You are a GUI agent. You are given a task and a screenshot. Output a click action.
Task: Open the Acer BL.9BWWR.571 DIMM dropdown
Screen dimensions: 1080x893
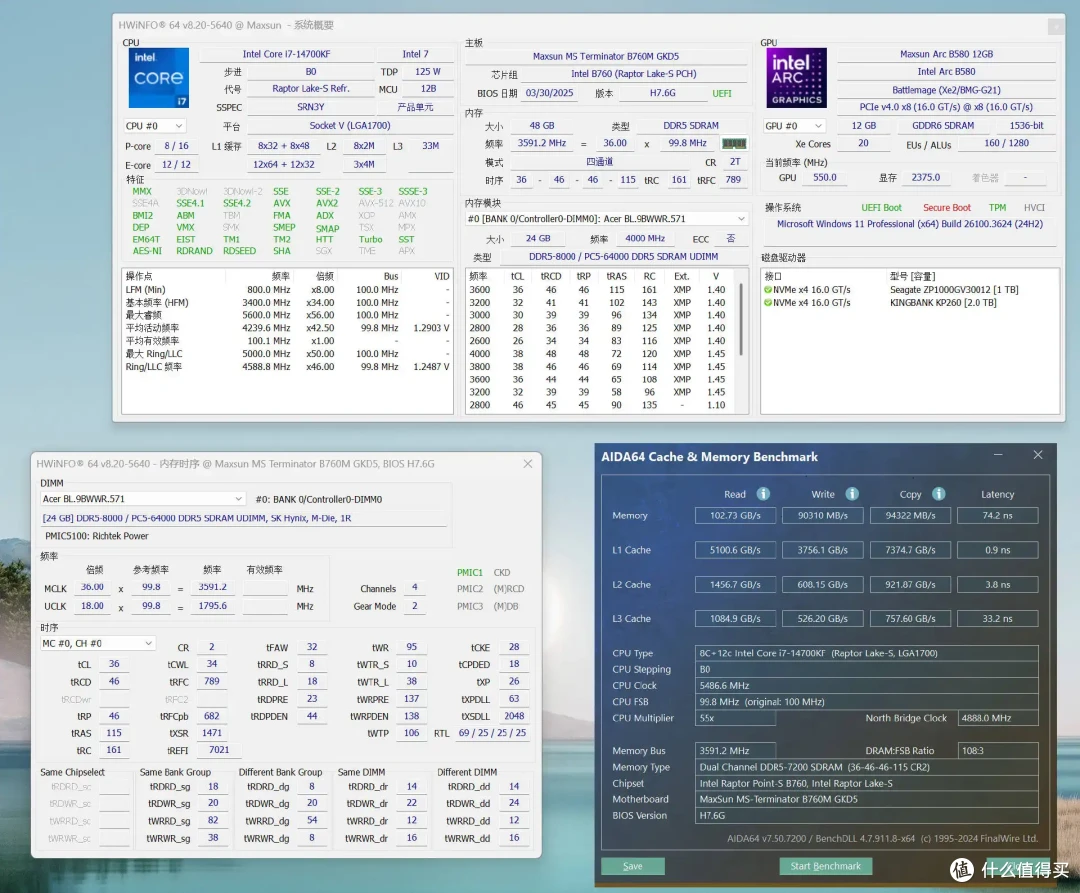point(143,498)
